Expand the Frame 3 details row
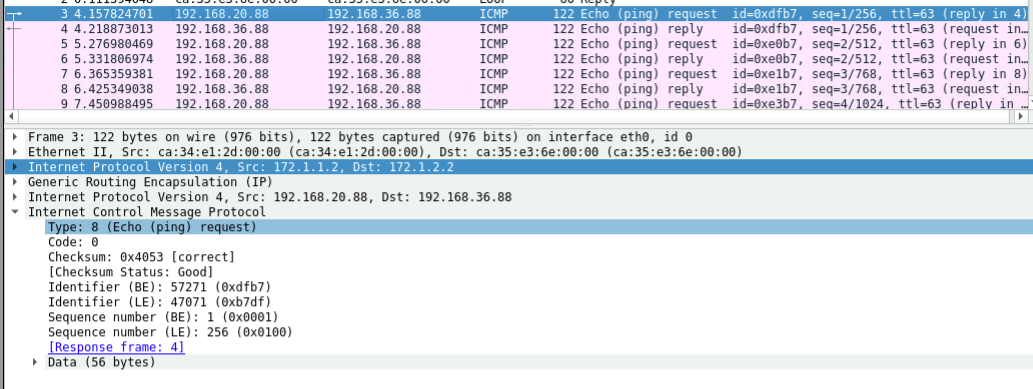 [14, 137]
